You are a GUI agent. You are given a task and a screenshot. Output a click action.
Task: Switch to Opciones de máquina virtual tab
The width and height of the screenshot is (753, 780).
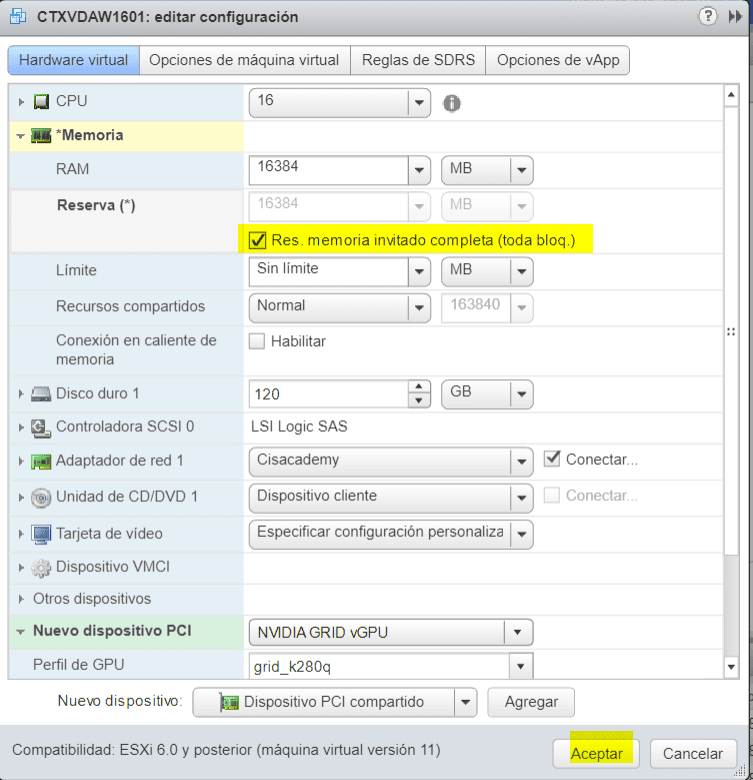(x=244, y=60)
